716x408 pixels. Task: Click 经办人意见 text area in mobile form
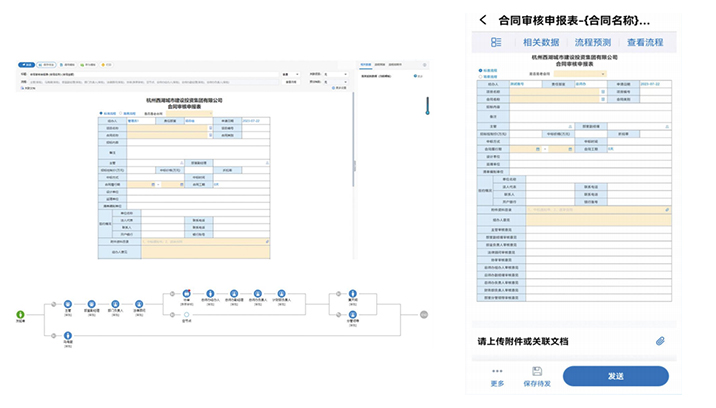pos(598,220)
